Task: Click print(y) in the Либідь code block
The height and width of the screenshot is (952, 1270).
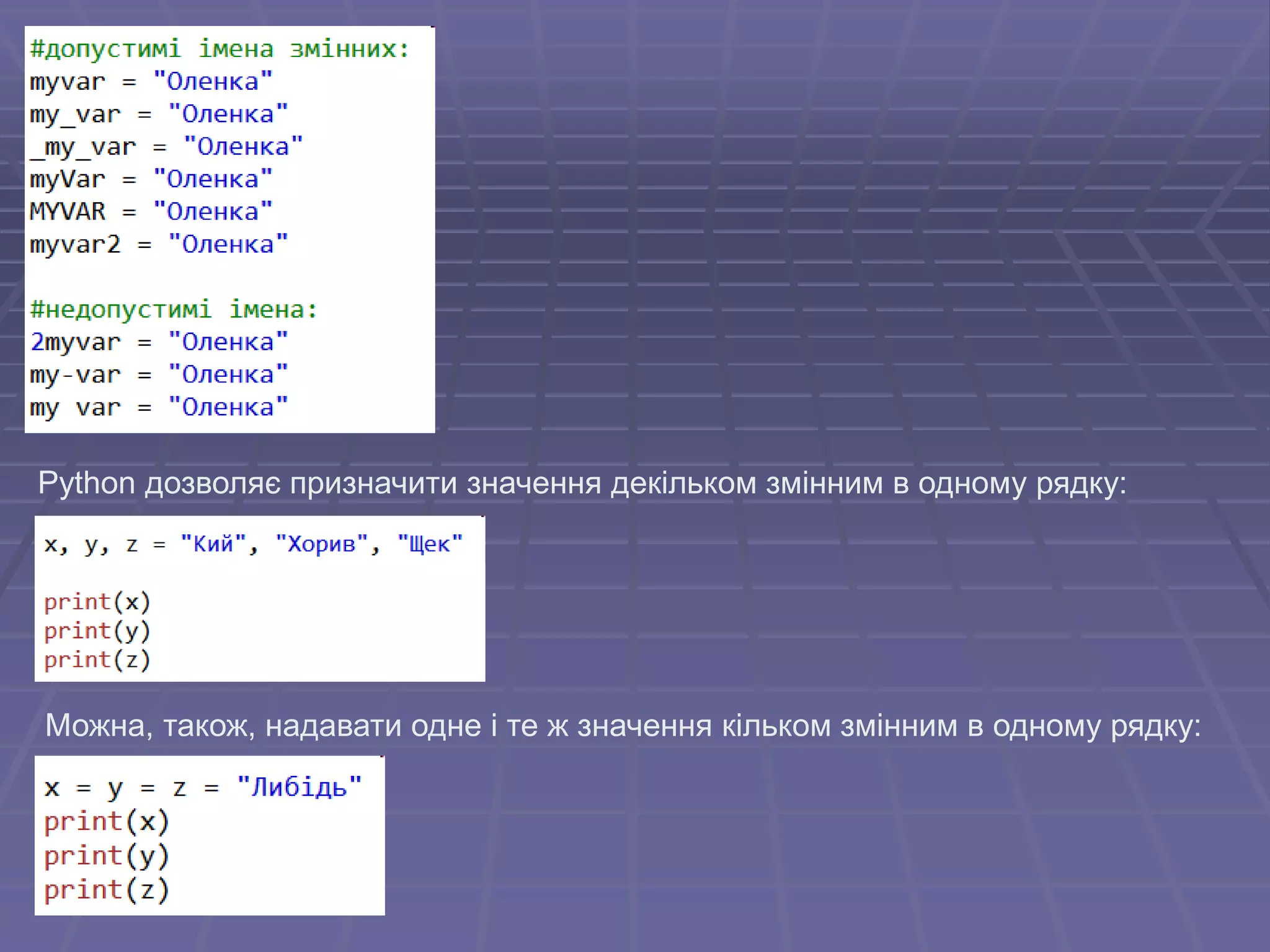Action: 107,856
